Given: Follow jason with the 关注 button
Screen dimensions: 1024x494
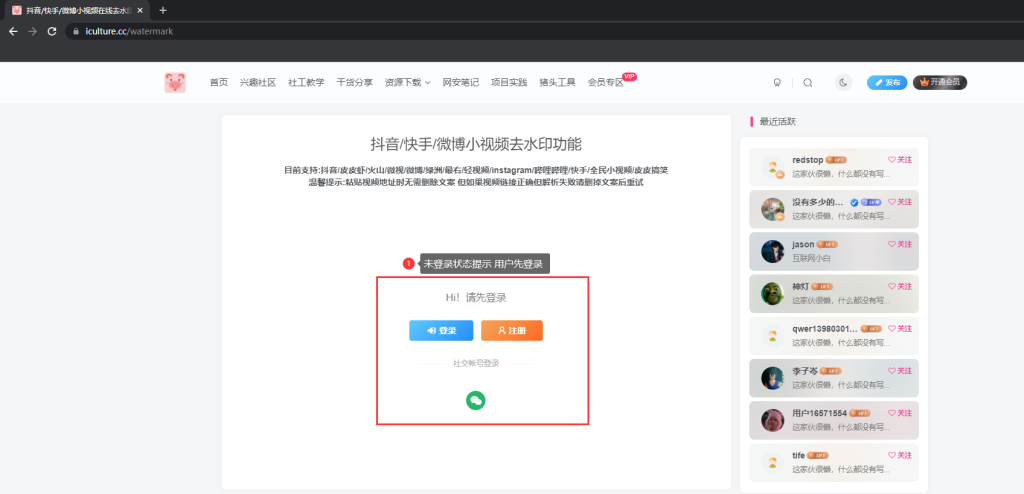Looking at the screenshot, I should (900, 244).
